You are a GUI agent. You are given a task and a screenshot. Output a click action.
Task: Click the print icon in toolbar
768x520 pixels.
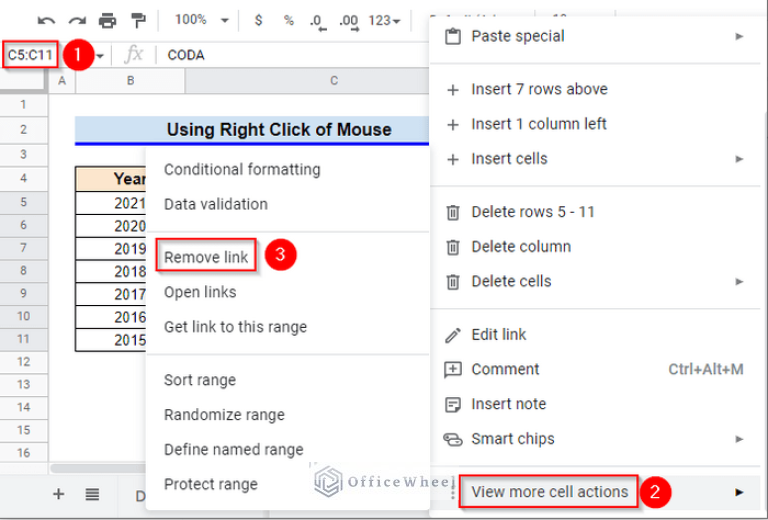pyautogui.click(x=107, y=20)
